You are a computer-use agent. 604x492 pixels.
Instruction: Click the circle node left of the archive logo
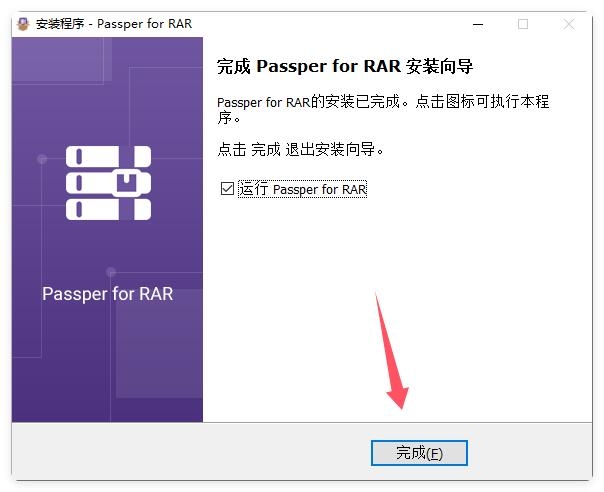click(42, 159)
